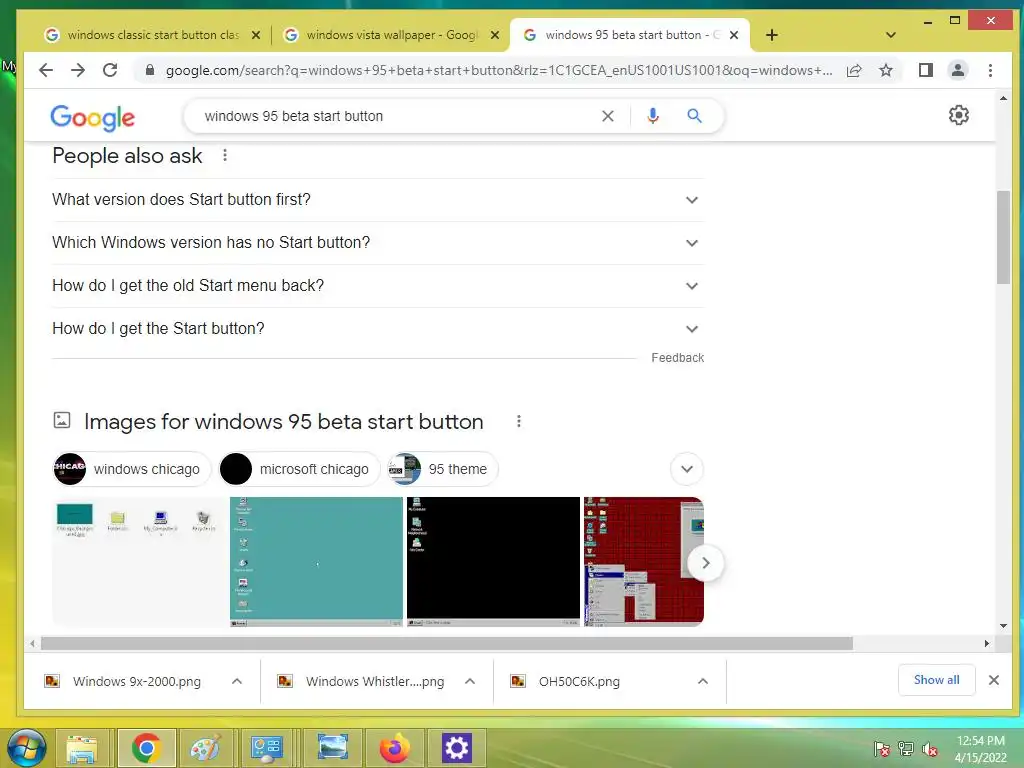Switch to windows classic start button tab
The height and width of the screenshot is (768, 1024).
tap(153, 35)
